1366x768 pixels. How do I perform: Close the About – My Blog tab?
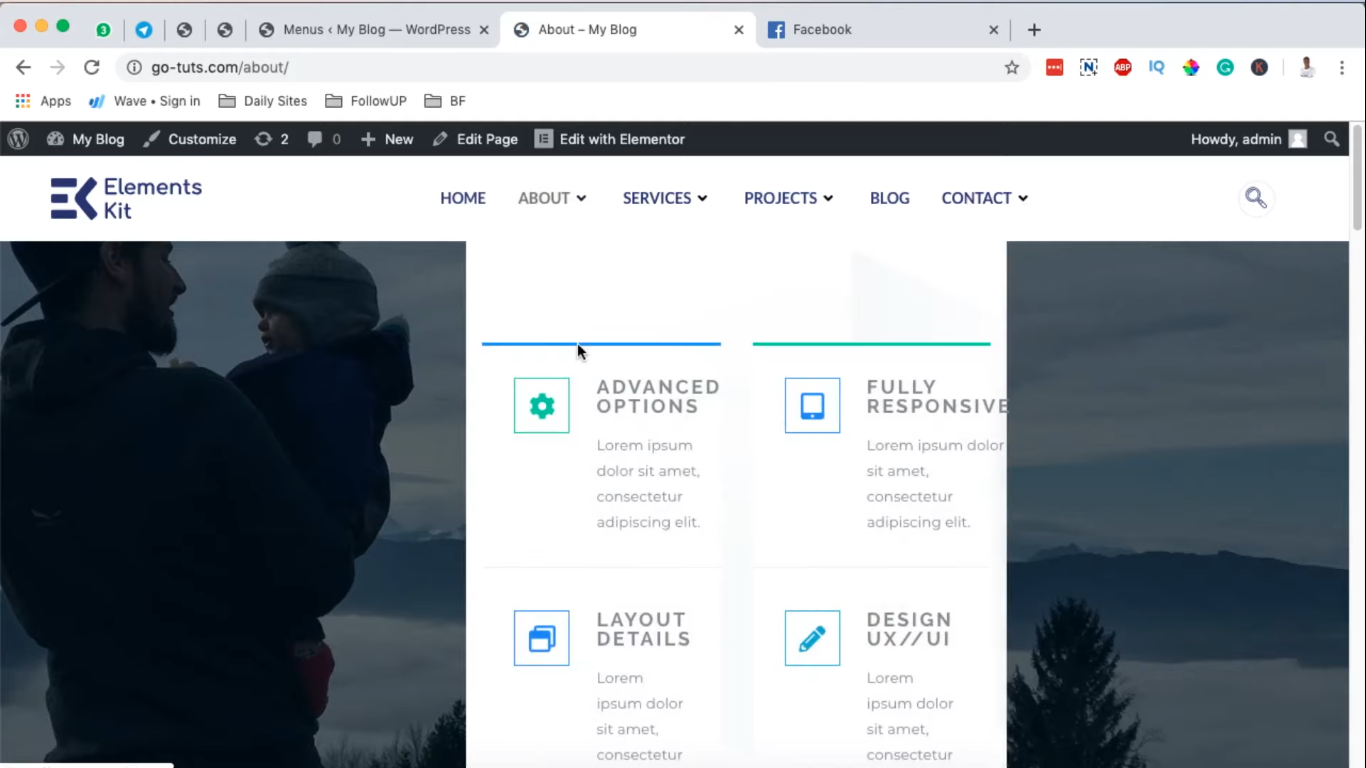tap(739, 30)
